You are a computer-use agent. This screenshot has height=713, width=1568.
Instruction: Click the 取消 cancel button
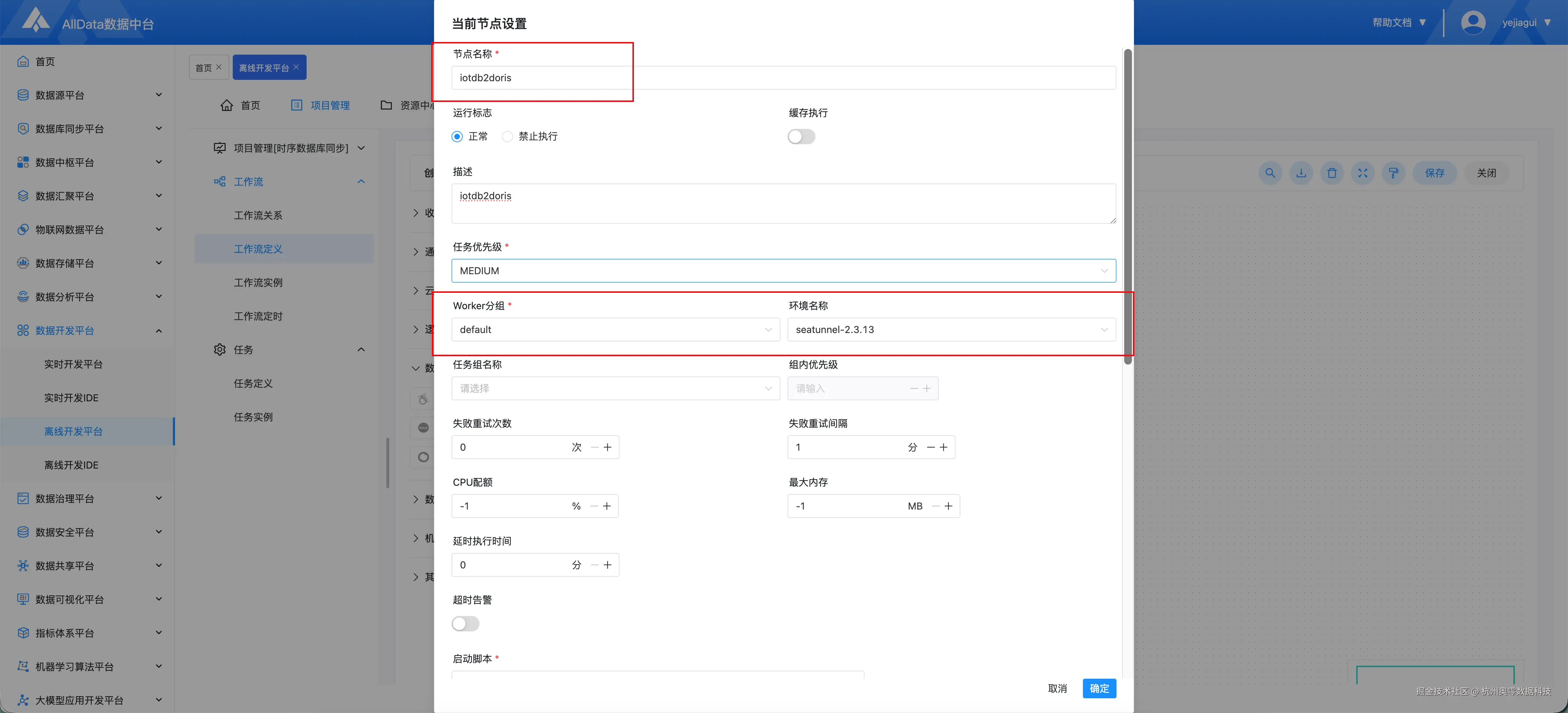[x=1057, y=688]
